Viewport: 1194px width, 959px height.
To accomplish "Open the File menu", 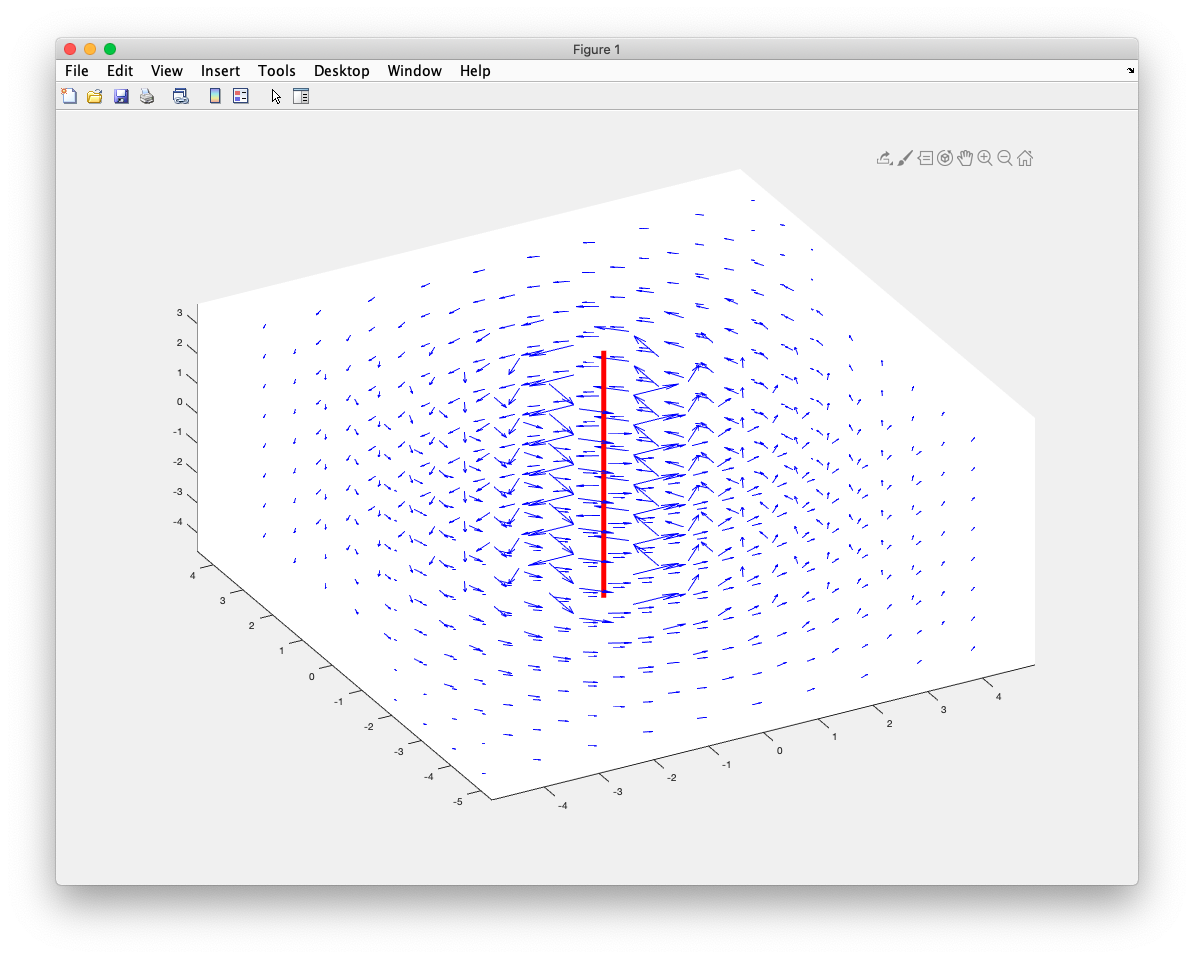I will (x=77, y=71).
